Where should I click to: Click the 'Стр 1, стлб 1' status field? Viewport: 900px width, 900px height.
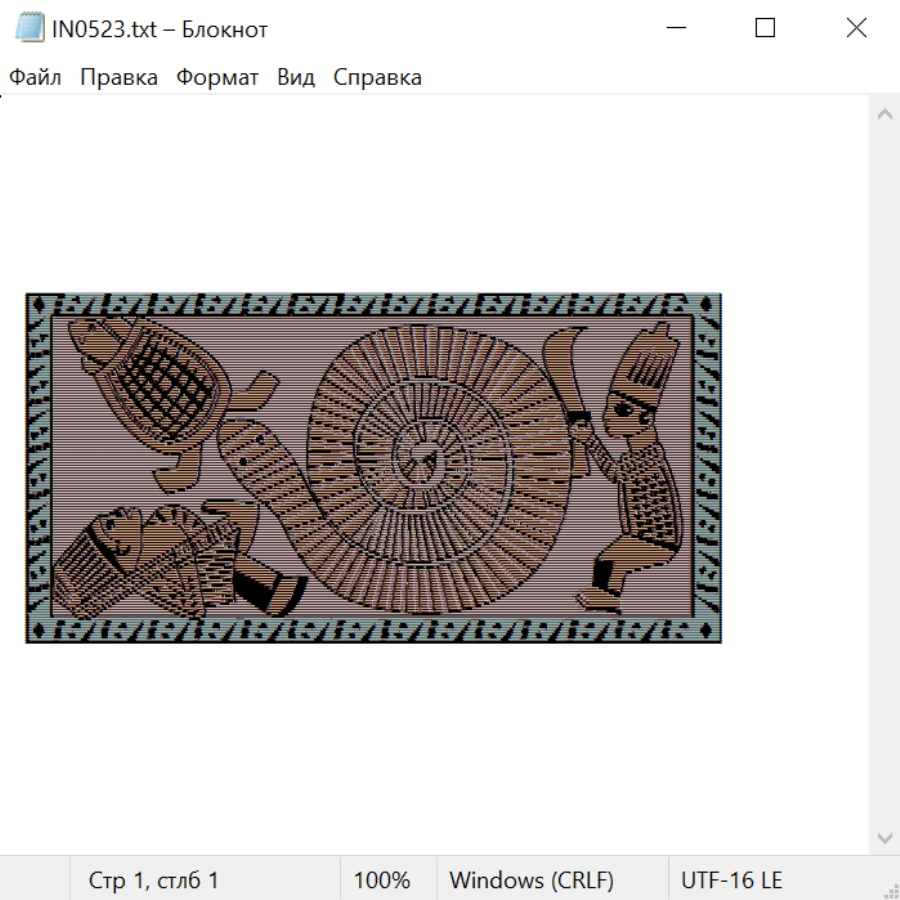(154, 880)
